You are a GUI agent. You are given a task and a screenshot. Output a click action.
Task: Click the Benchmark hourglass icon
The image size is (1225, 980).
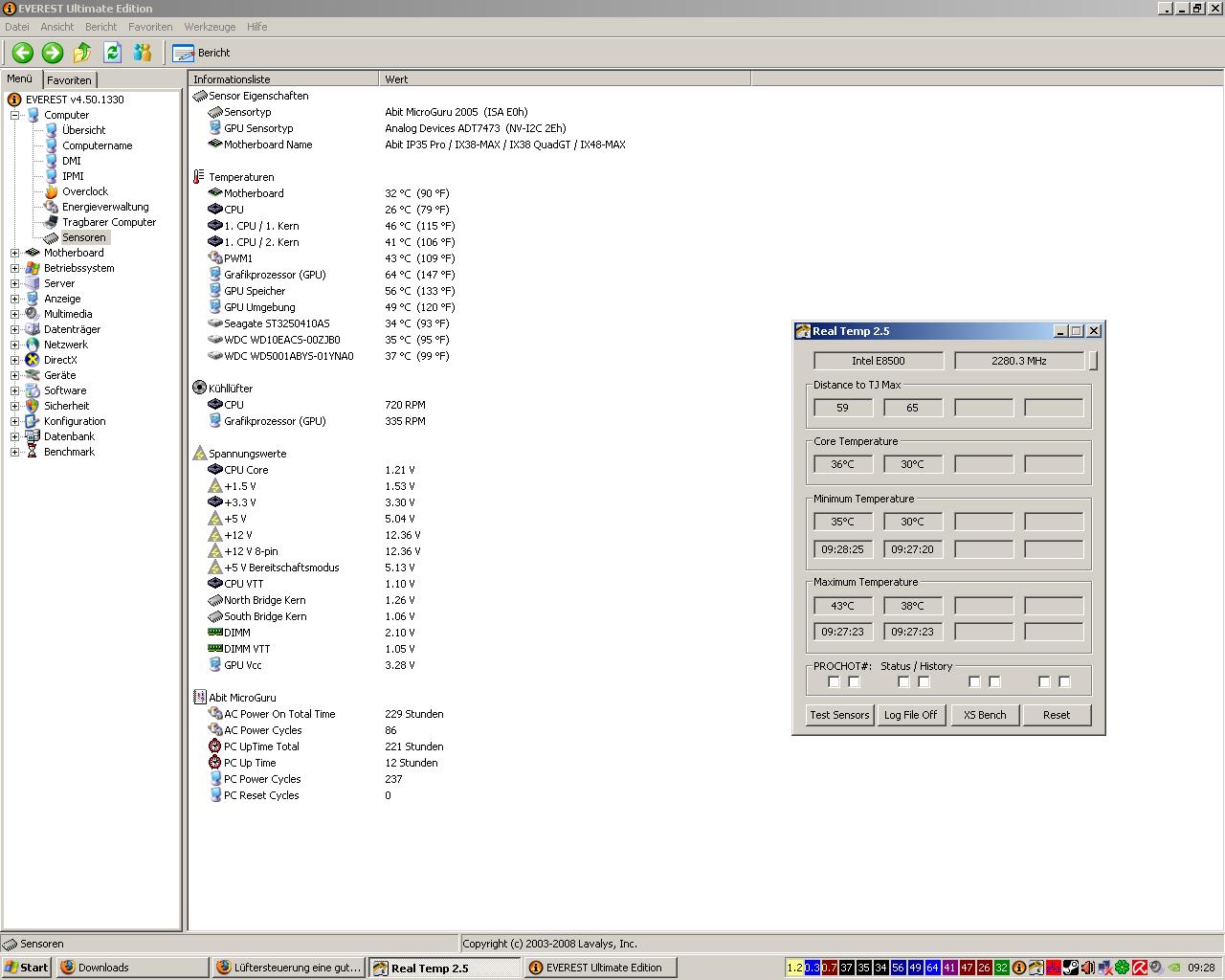pyautogui.click(x=33, y=452)
